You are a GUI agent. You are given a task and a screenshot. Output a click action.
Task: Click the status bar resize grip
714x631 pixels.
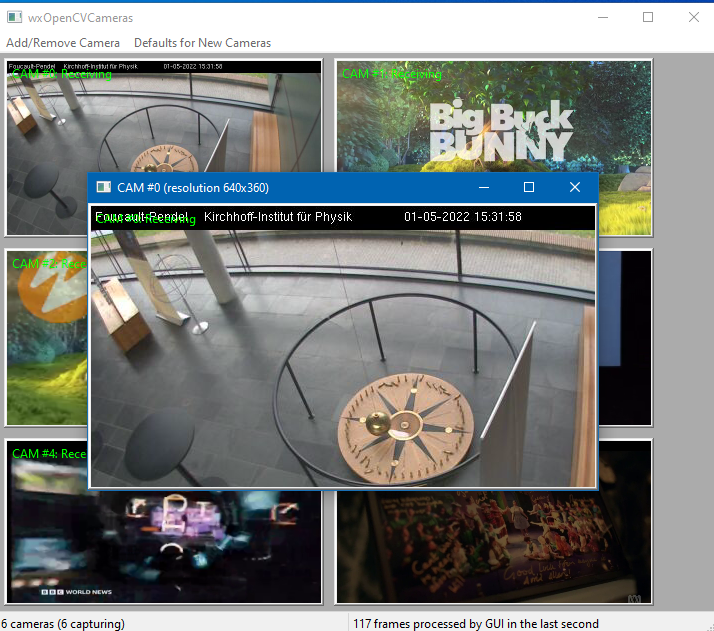709,626
